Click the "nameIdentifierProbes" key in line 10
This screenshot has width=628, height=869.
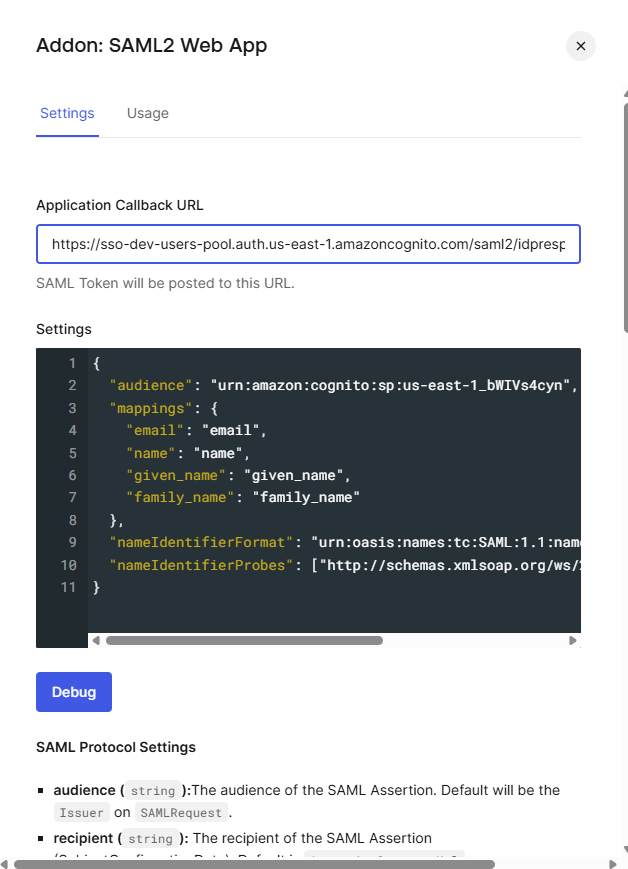[201, 565]
